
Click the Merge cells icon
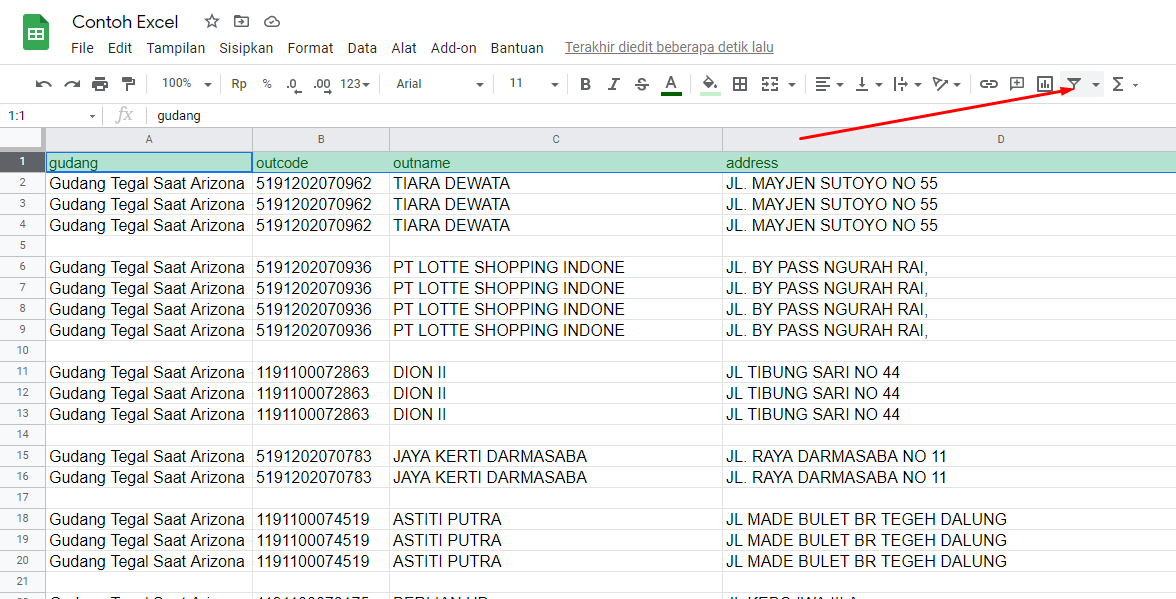[x=770, y=84]
